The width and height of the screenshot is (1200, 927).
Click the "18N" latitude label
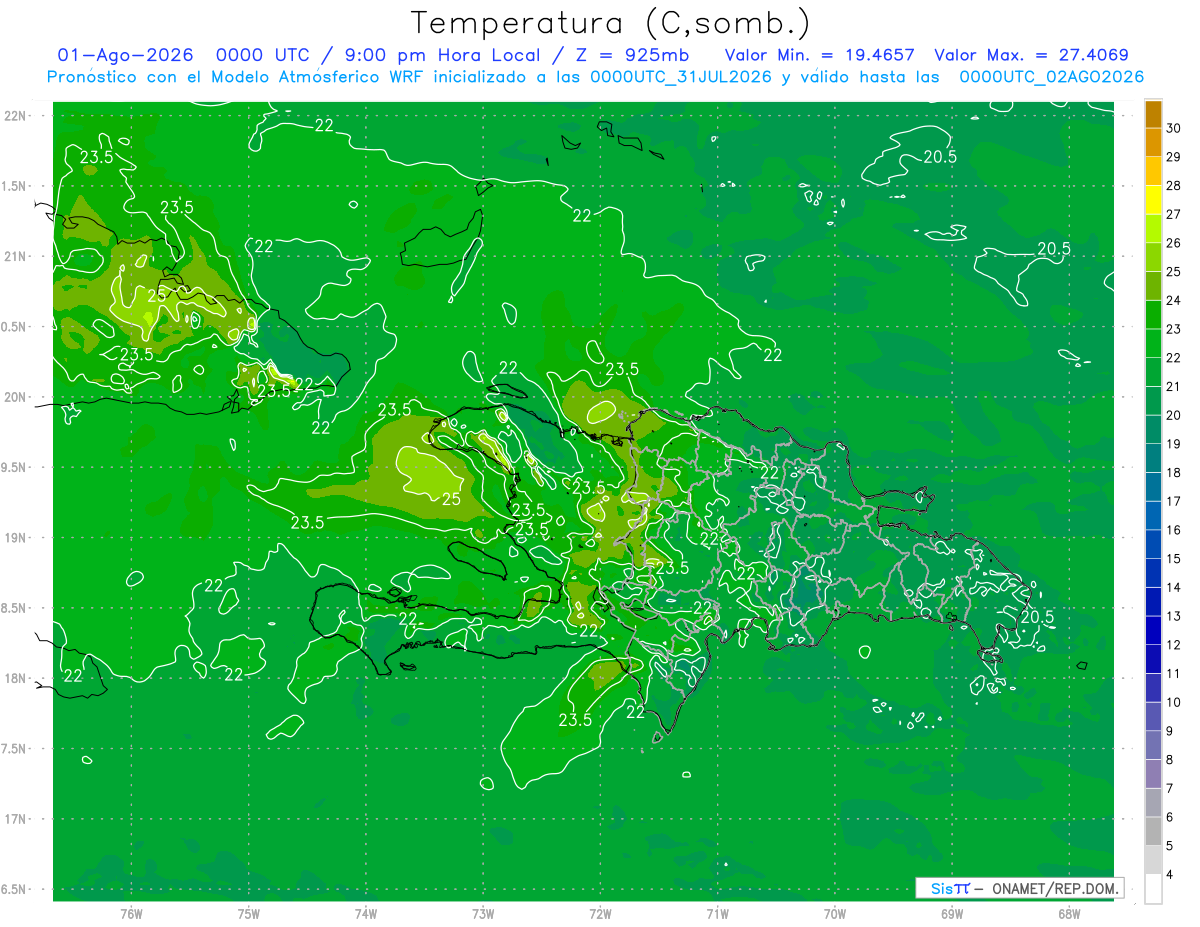15,678
